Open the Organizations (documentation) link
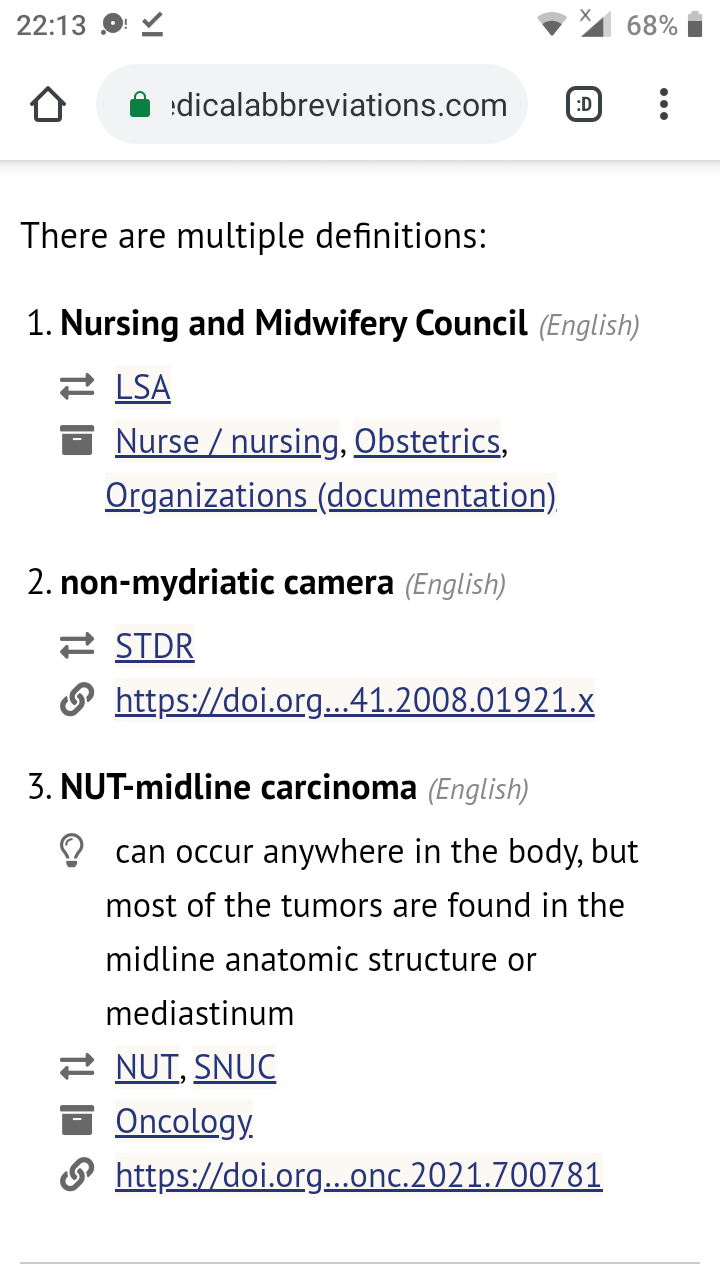 (331, 495)
